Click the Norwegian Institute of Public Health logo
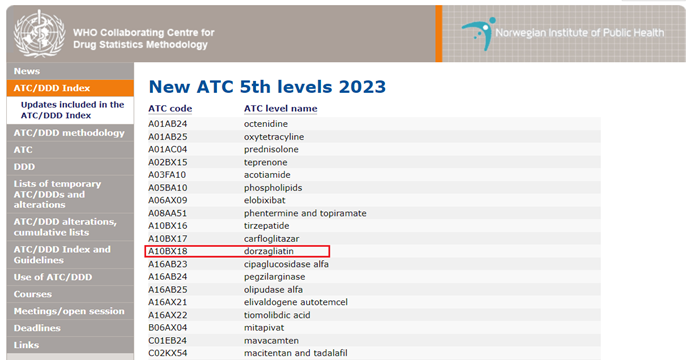The height and width of the screenshot is (360, 692). click(563, 34)
